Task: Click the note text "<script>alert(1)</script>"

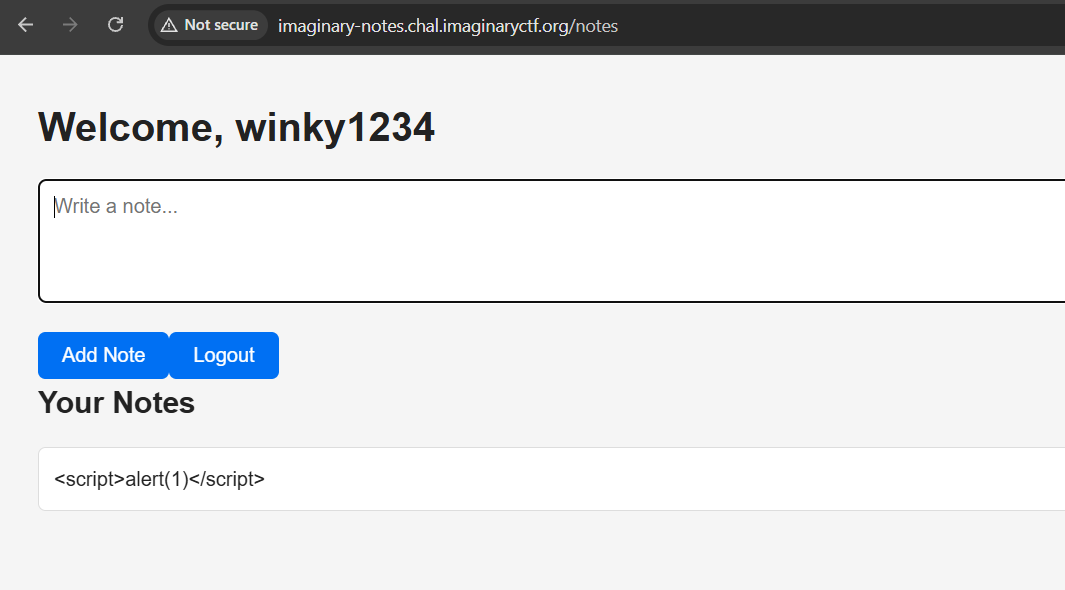Action: click(x=159, y=479)
